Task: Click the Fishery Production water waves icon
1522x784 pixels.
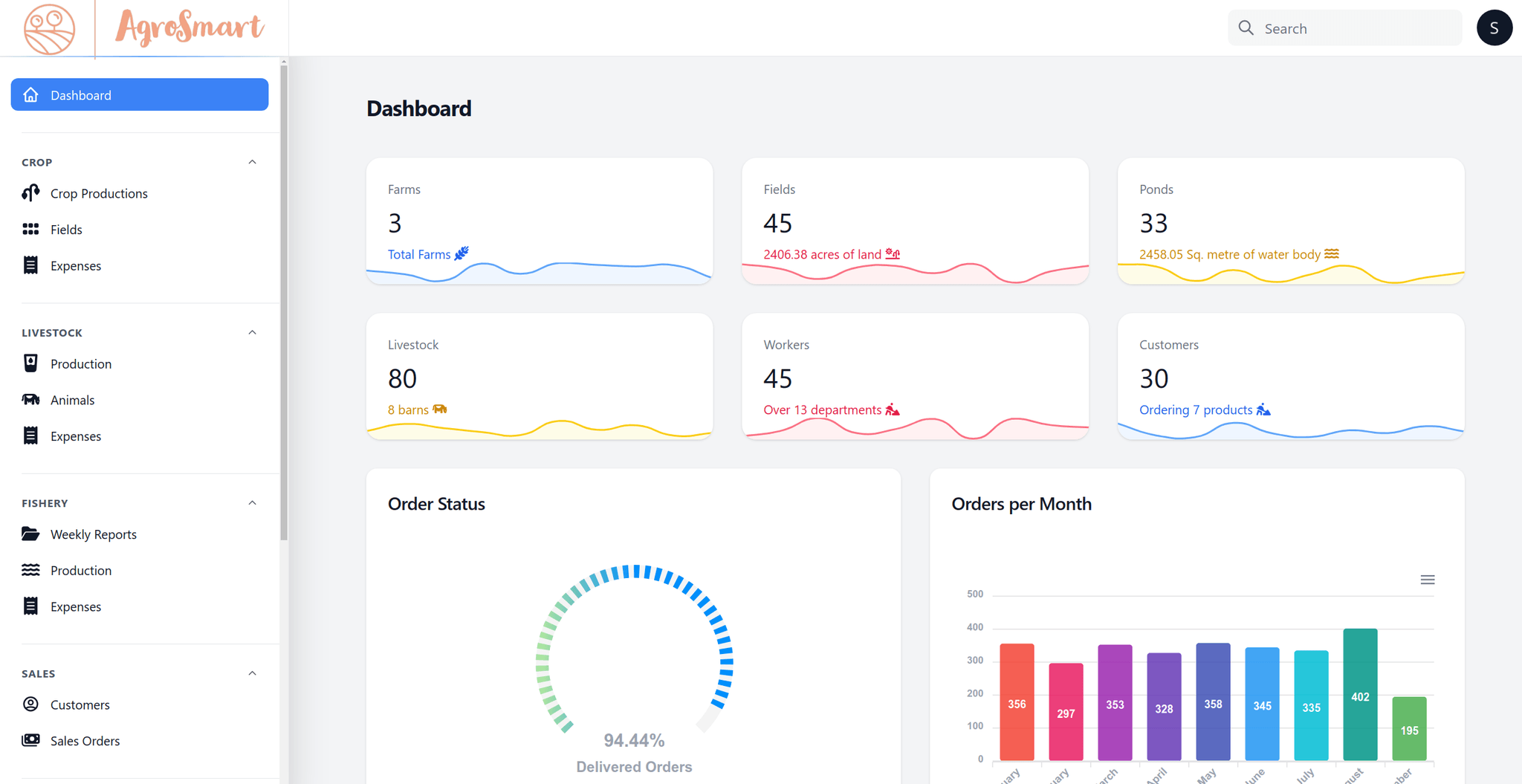Action: [x=30, y=570]
